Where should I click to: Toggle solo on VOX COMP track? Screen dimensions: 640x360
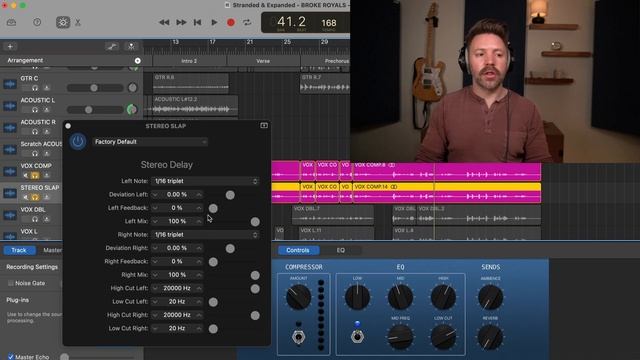(x=35, y=176)
